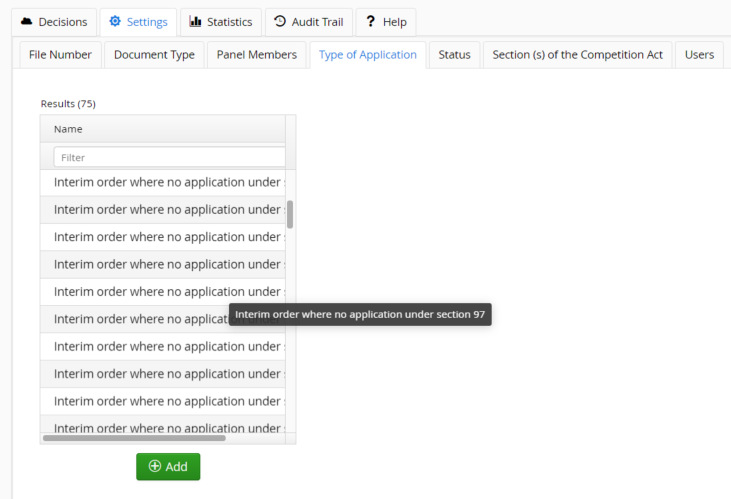Open Section (s) of the Competition Act tab
This screenshot has height=499, width=731.
click(577, 55)
